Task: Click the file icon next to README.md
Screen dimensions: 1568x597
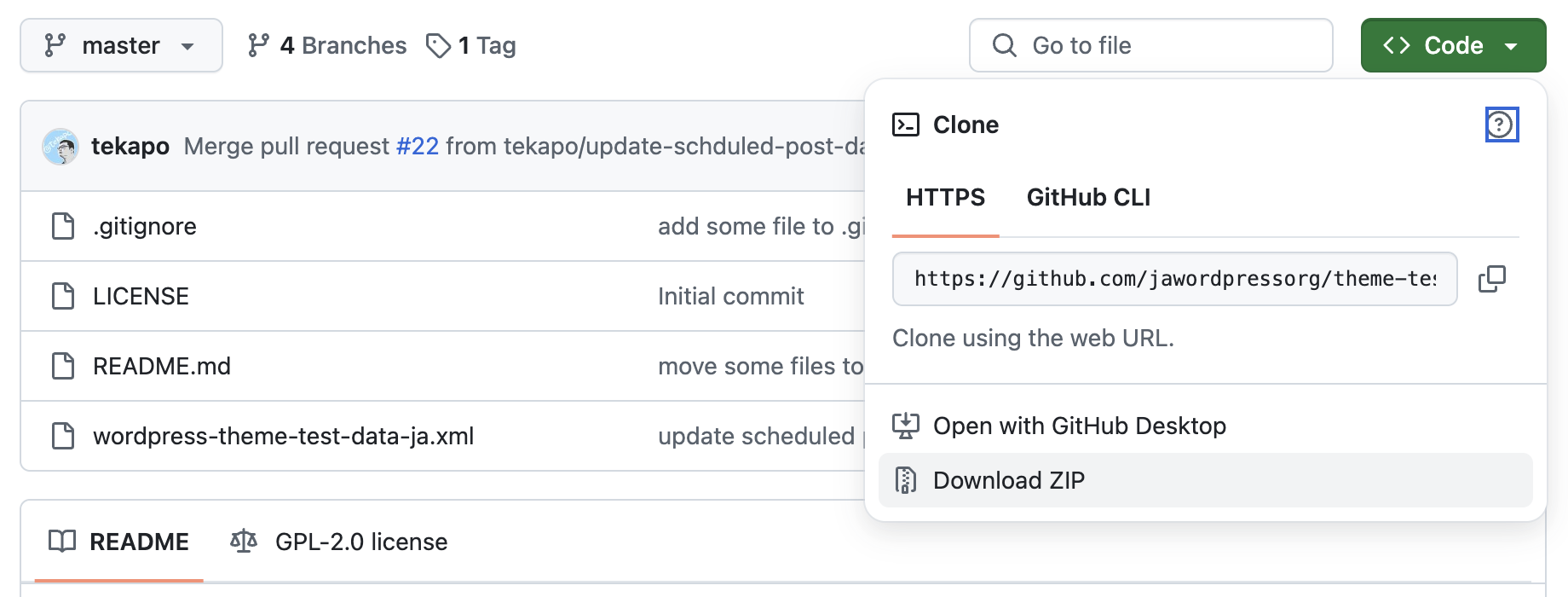Action: point(63,367)
